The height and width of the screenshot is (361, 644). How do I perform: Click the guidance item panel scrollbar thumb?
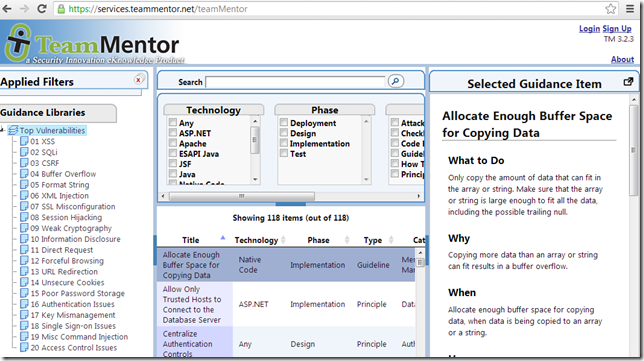click(x=634, y=150)
